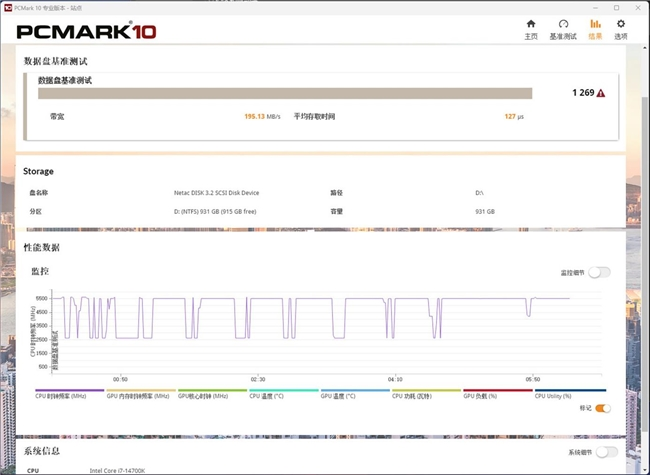This screenshot has width=650, height=475.
Task: Click the PCMARK 10 logo
Action: click(x=85, y=30)
